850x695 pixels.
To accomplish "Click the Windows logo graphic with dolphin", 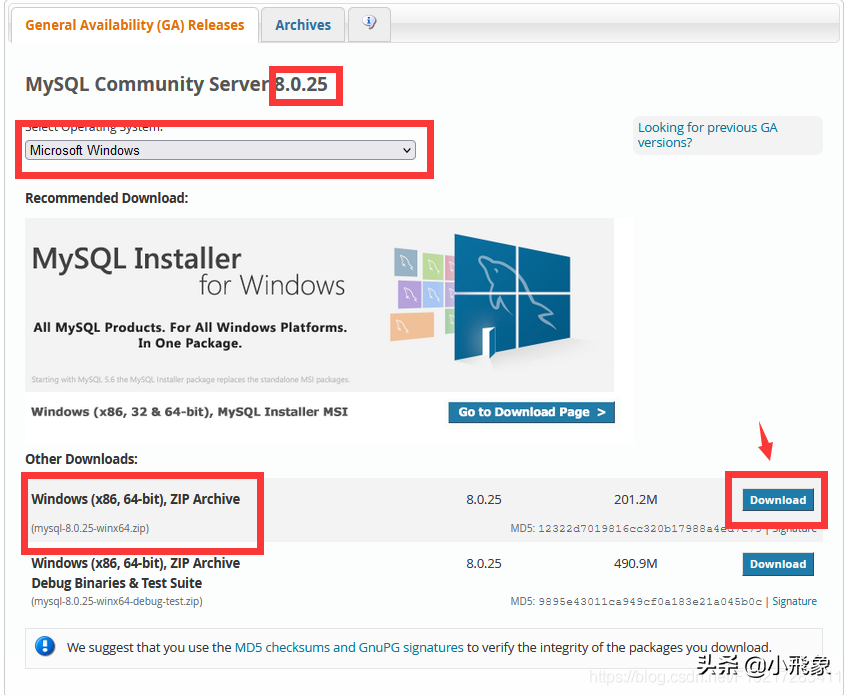I will [512, 297].
